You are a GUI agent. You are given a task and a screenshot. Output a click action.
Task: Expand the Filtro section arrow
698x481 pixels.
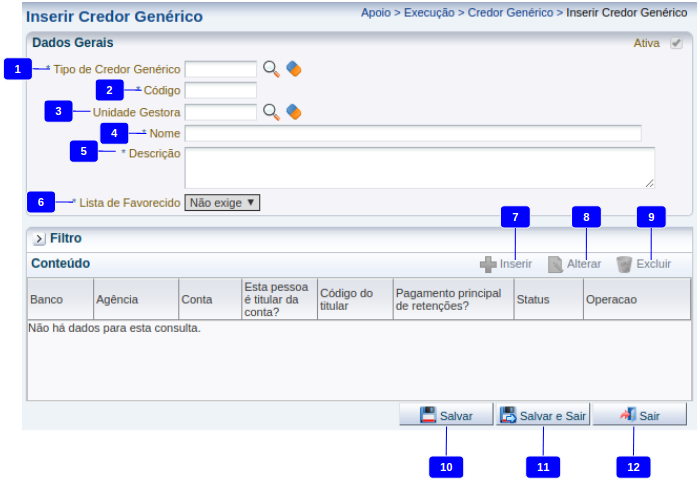coord(39,239)
